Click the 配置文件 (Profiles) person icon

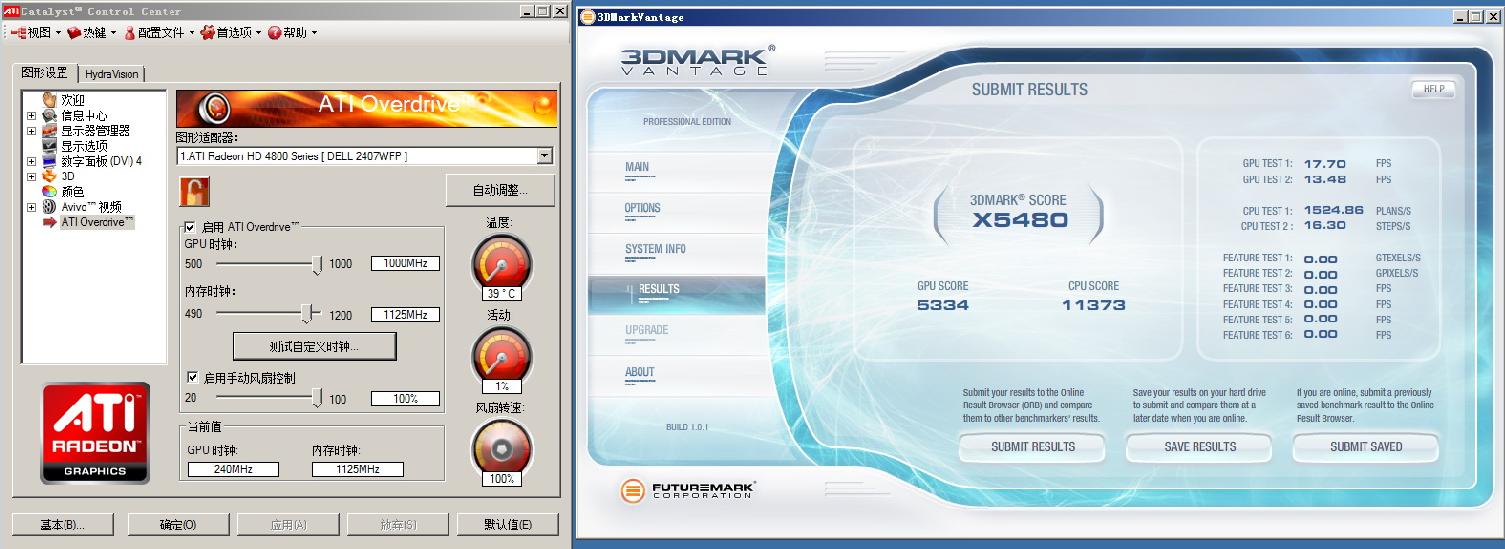(x=129, y=33)
